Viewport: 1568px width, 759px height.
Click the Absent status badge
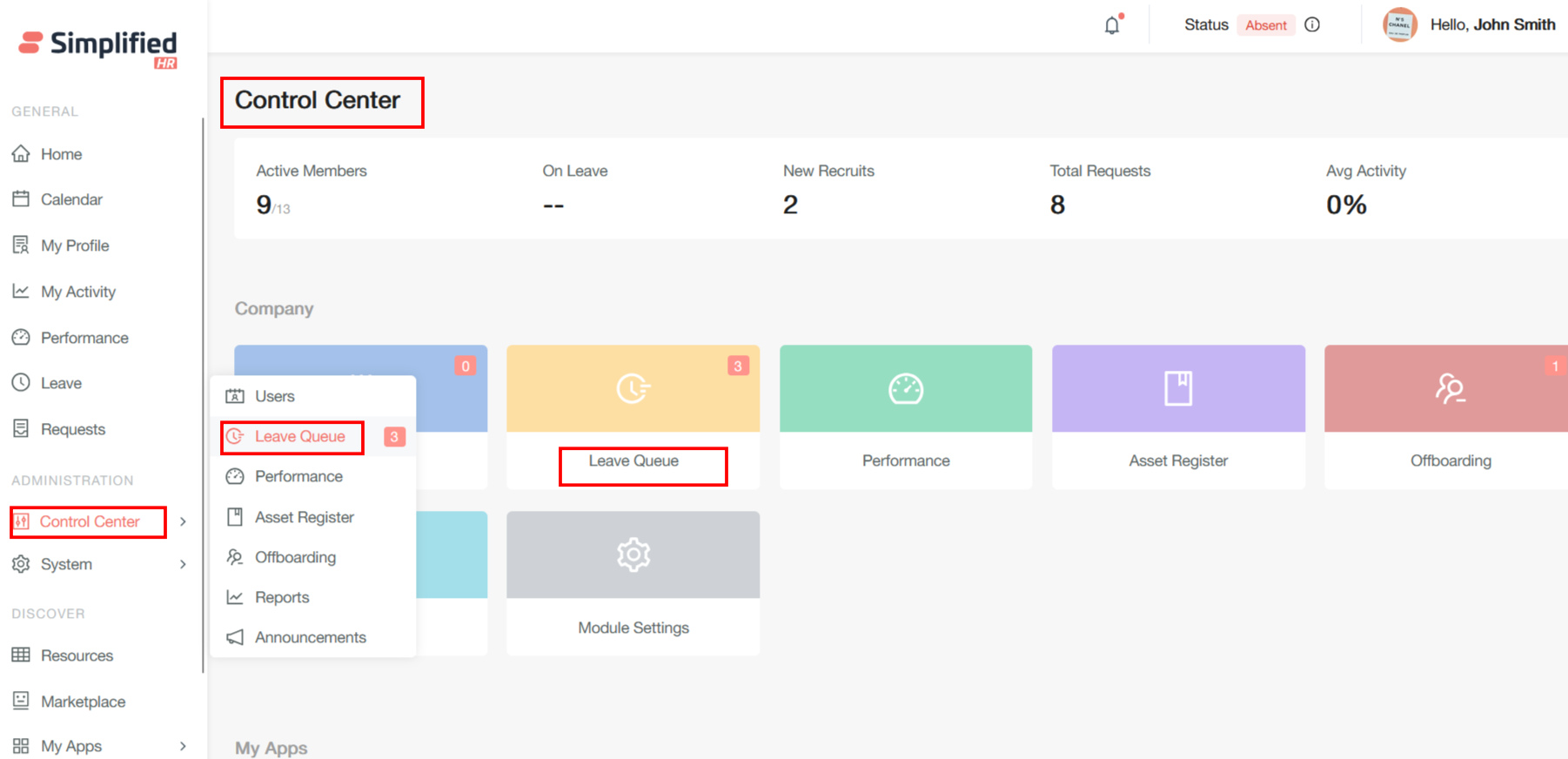1265,25
